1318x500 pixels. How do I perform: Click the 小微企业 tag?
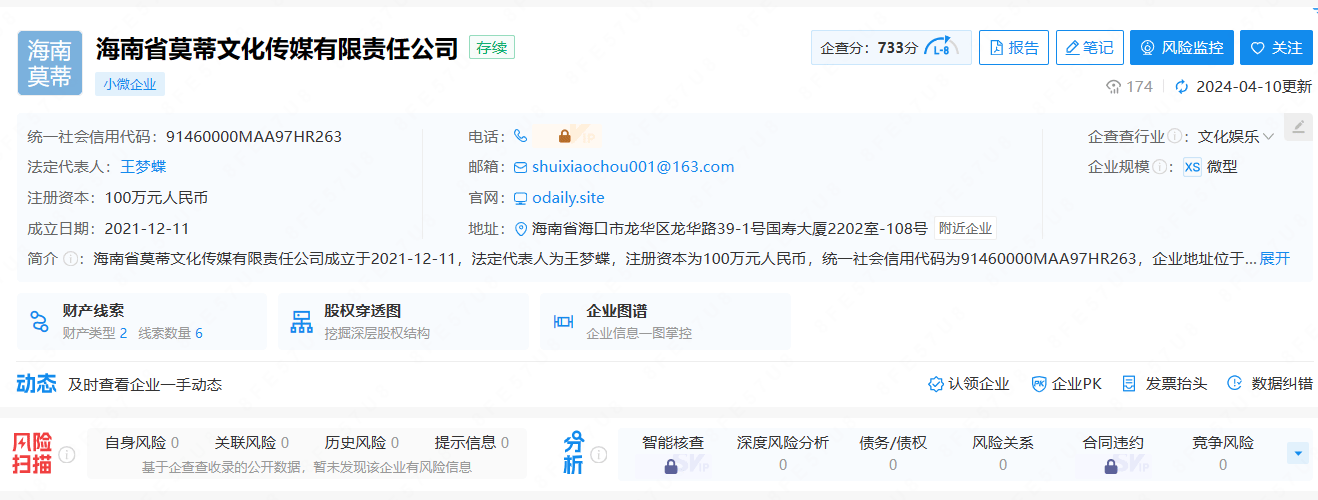click(130, 84)
